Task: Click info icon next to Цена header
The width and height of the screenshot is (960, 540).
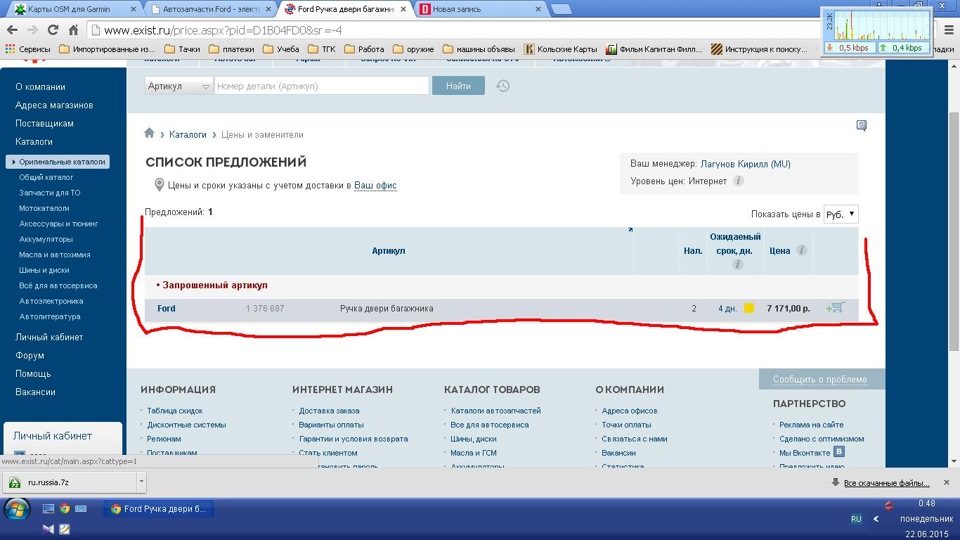Action: pos(801,250)
